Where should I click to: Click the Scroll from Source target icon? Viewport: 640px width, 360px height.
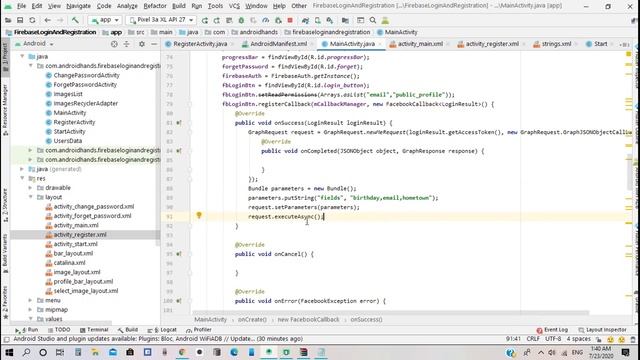click(114, 44)
